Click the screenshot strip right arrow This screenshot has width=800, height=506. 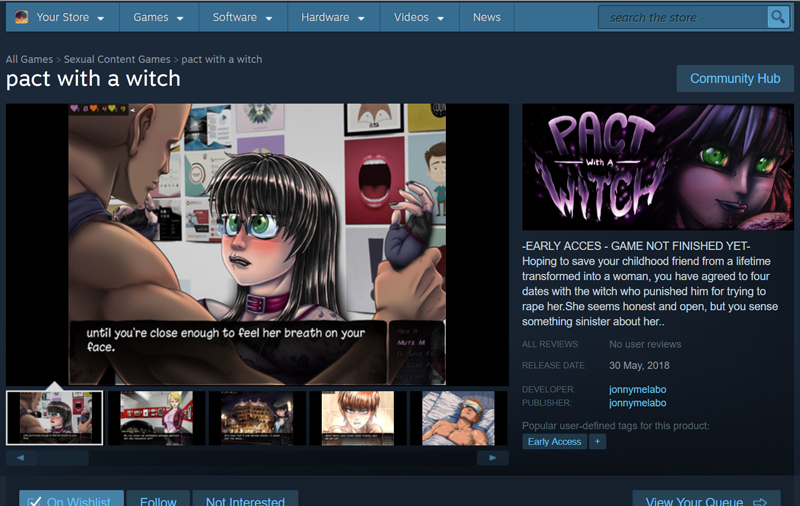pos(492,458)
